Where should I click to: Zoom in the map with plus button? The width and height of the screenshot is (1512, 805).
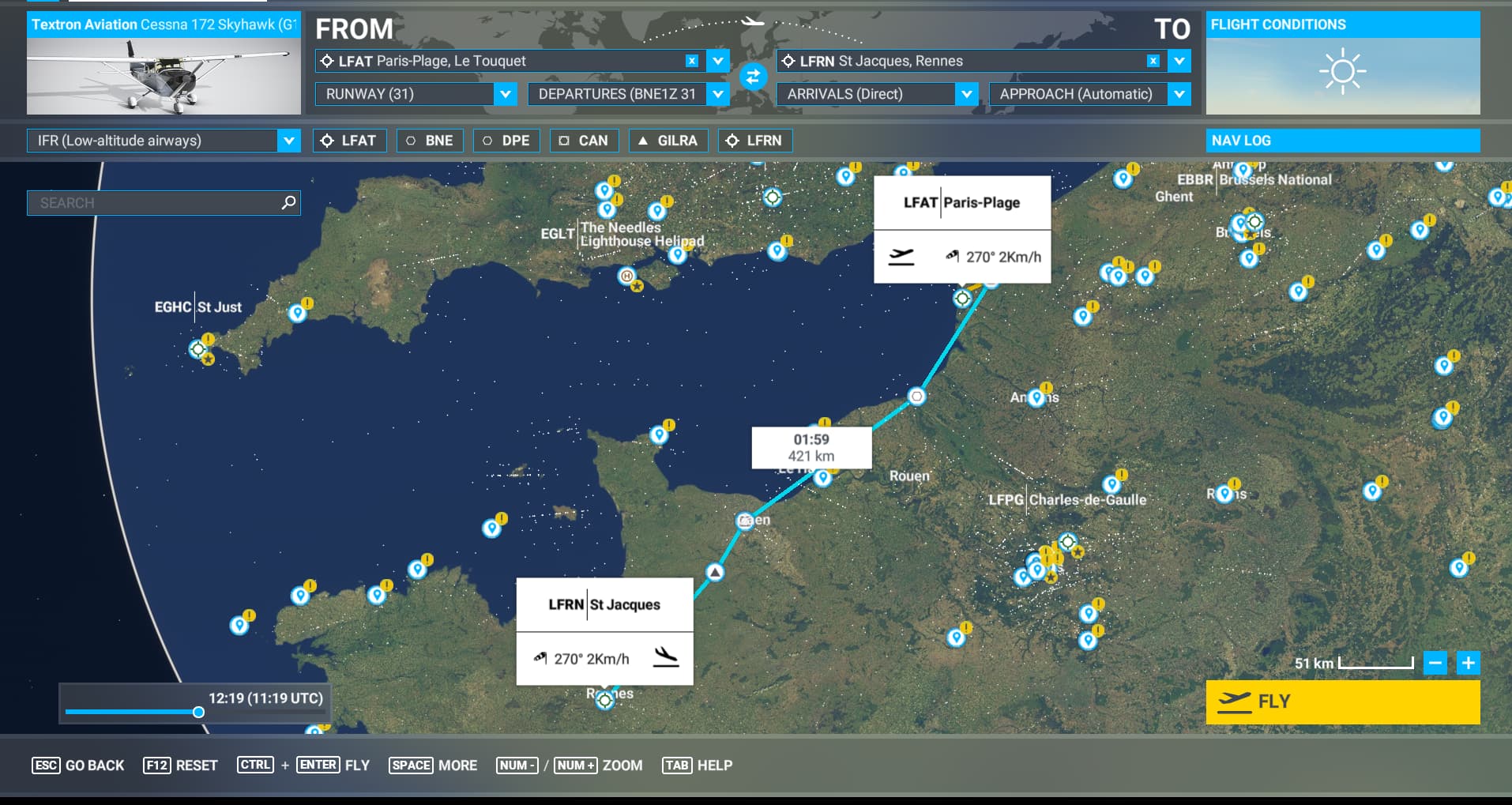[x=1468, y=663]
